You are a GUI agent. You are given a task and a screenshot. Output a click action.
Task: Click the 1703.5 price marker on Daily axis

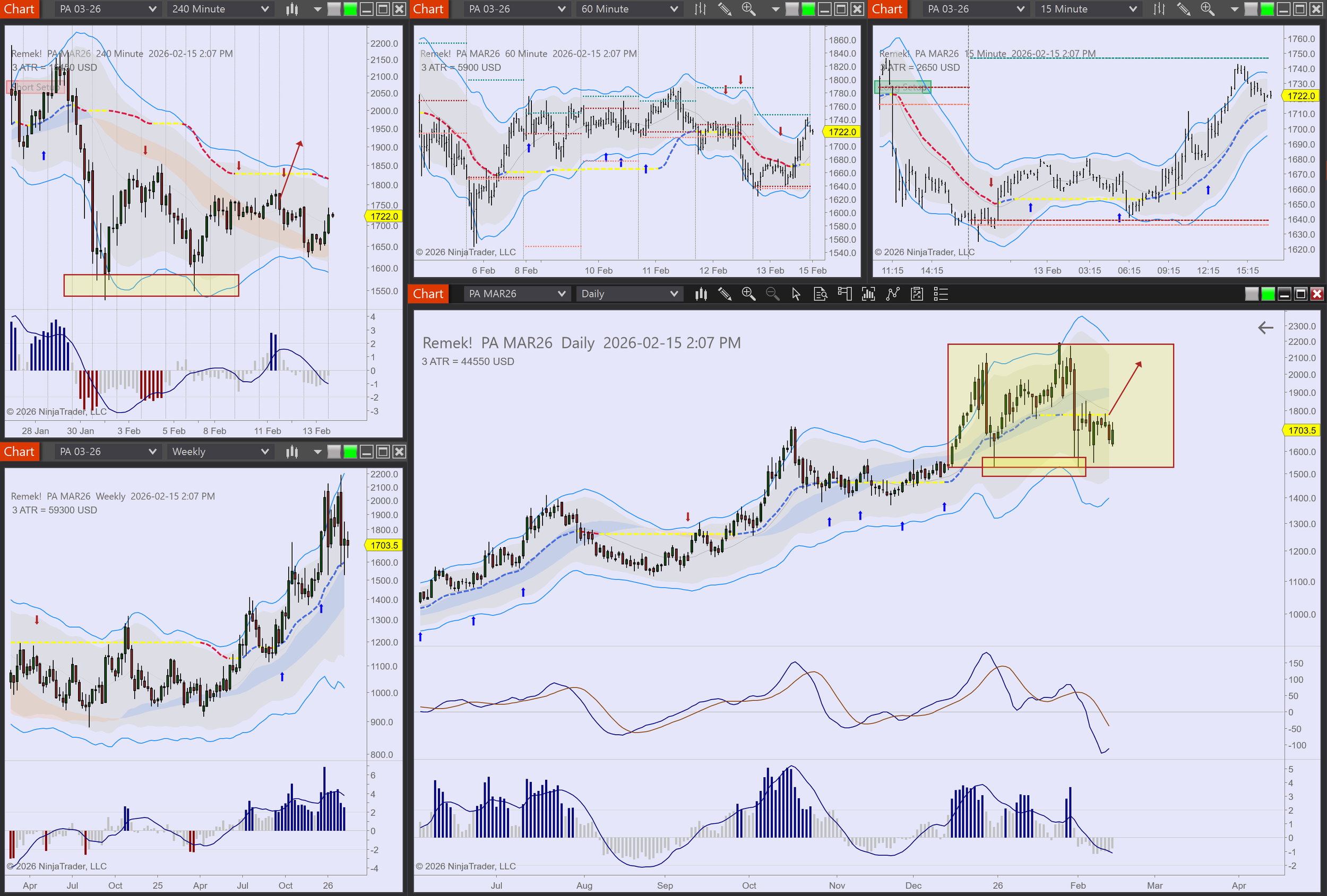coord(1302,430)
